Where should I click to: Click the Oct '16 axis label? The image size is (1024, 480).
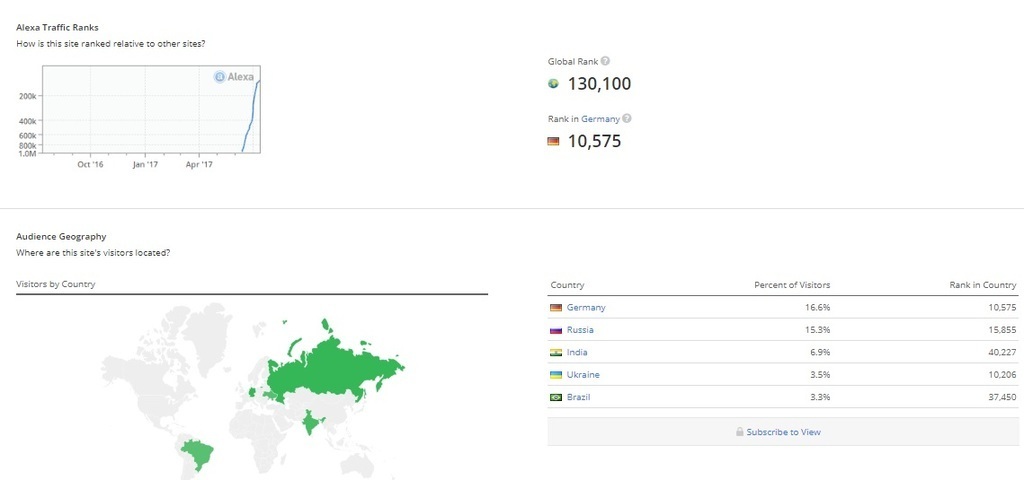(x=90, y=165)
